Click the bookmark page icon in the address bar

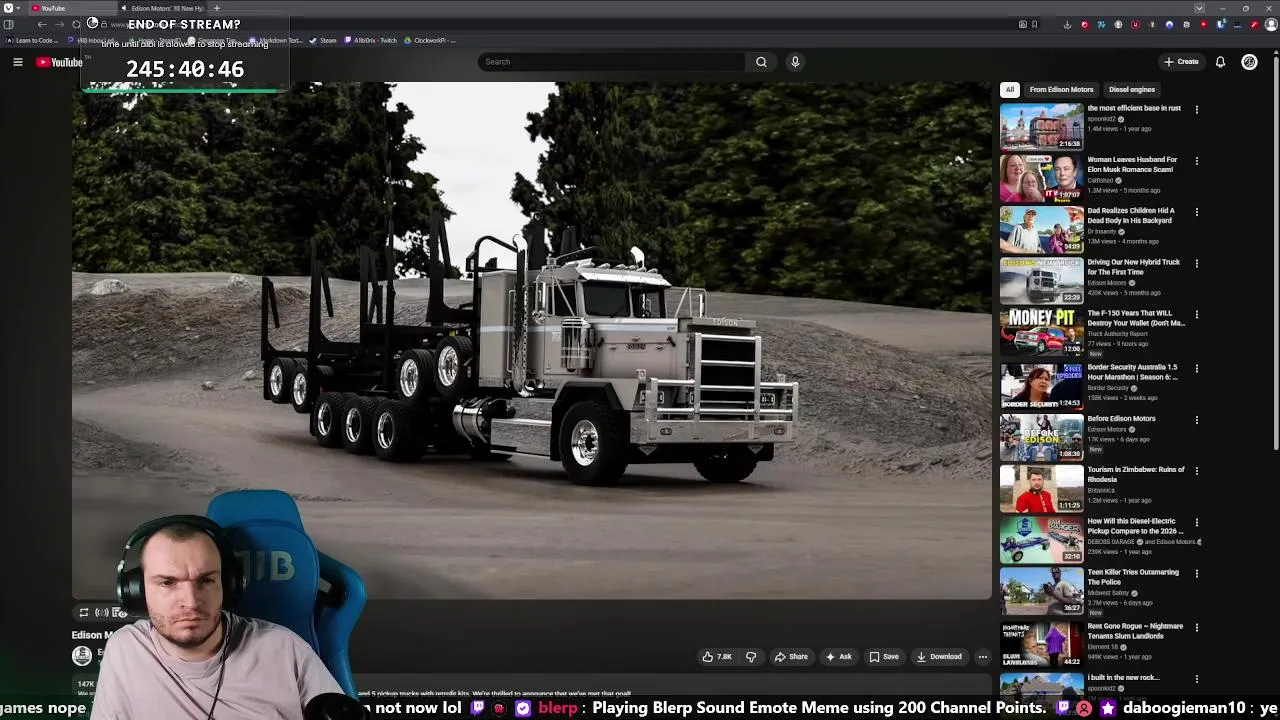pos(1034,24)
